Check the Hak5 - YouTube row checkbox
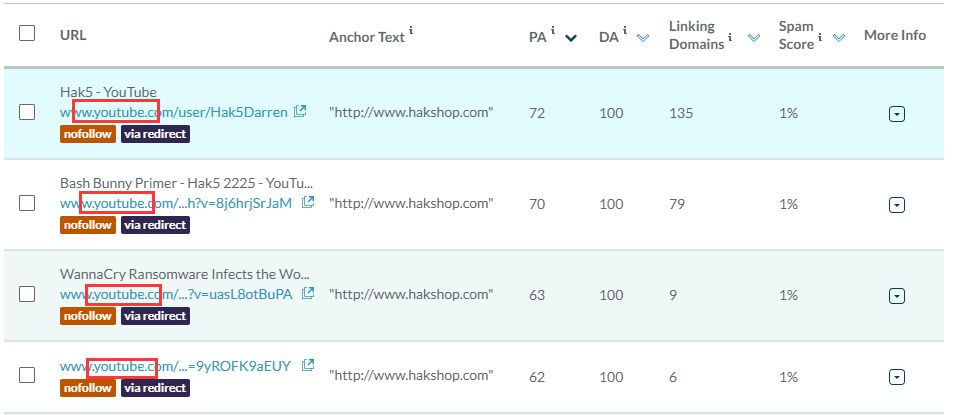Viewport: 955px width, 415px height. (27, 112)
